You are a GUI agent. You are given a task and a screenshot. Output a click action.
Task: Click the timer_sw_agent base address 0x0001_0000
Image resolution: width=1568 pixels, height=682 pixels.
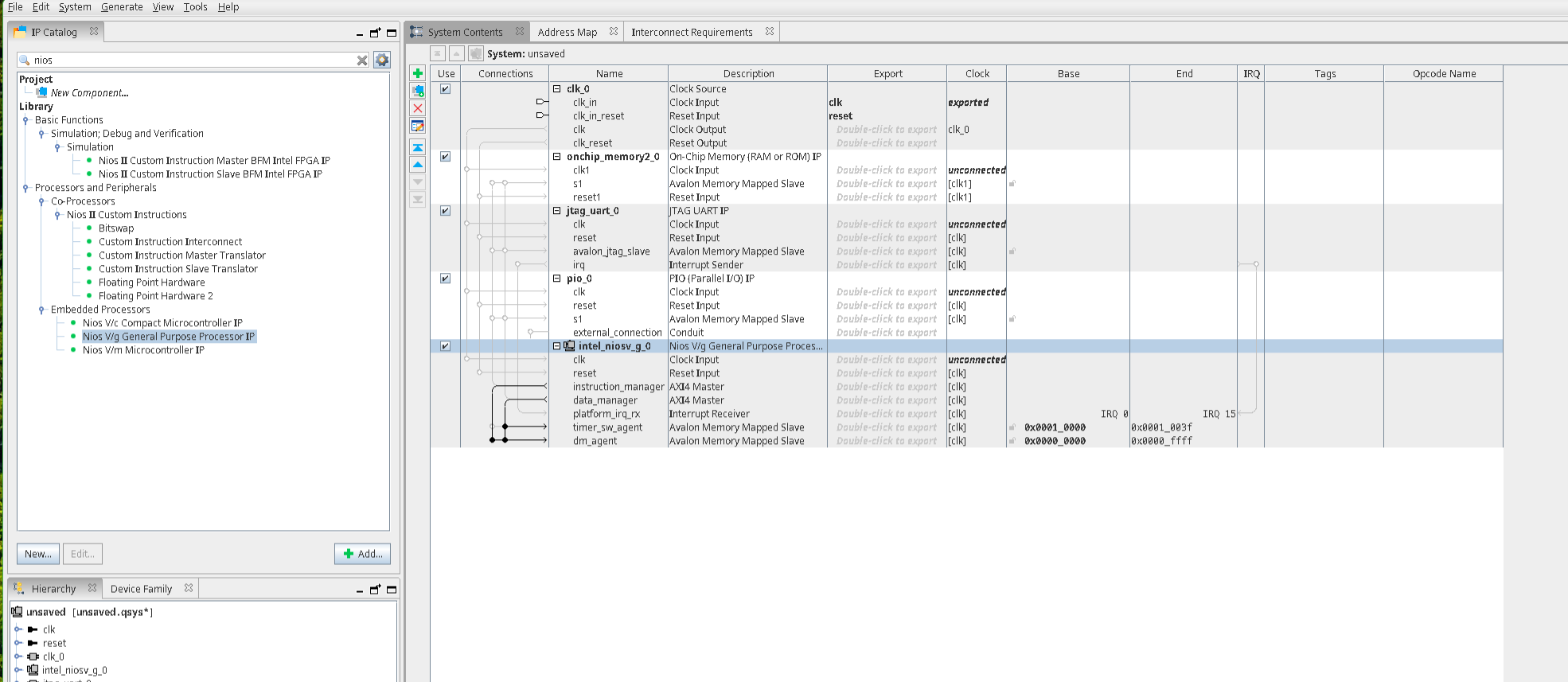[x=1055, y=427]
